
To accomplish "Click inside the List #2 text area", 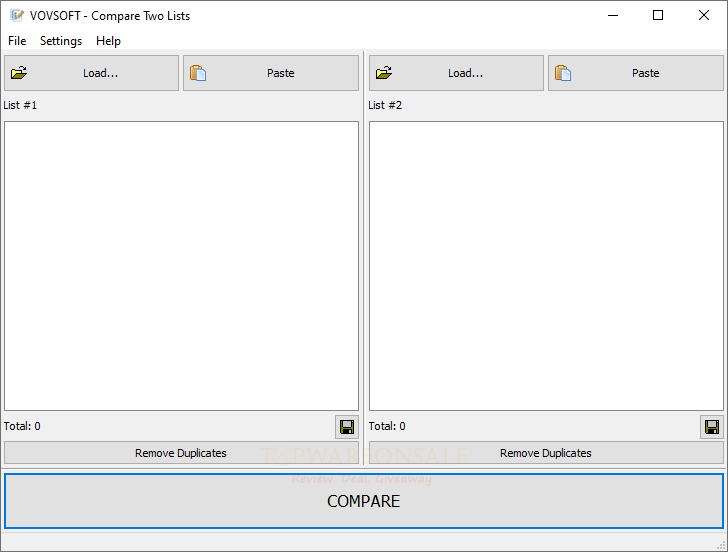I will pos(546,266).
